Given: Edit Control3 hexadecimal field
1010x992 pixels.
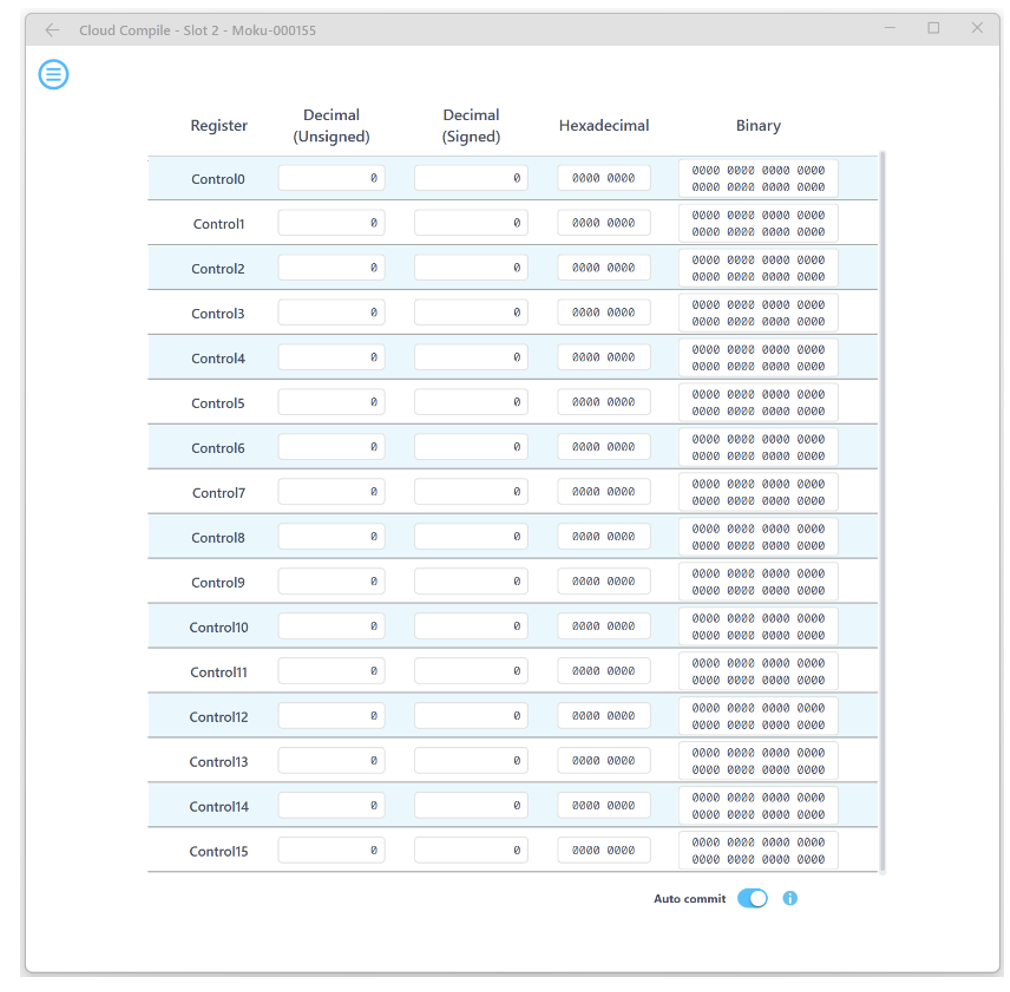Looking at the screenshot, I should (604, 312).
